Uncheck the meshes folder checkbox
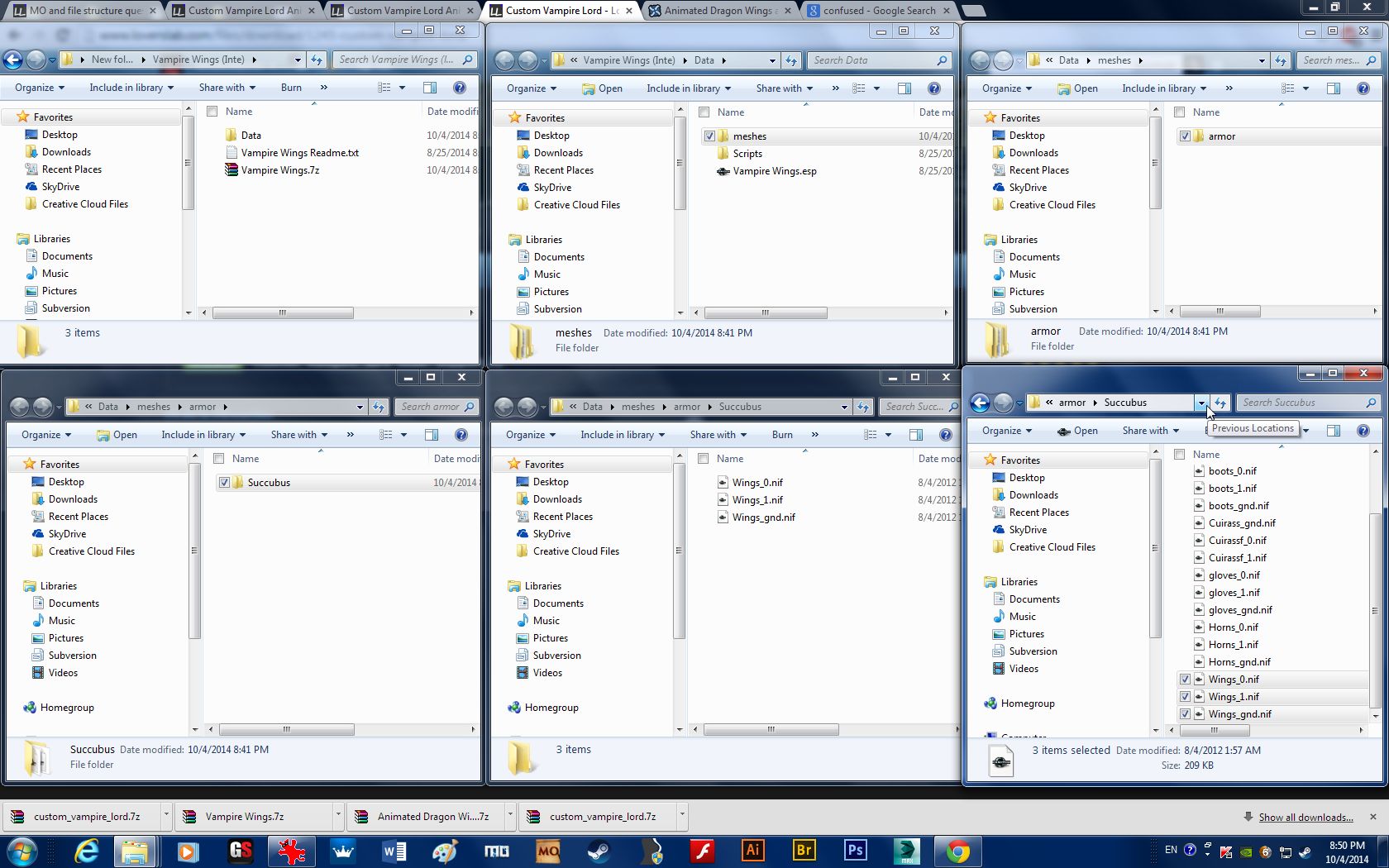 [709, 136]
